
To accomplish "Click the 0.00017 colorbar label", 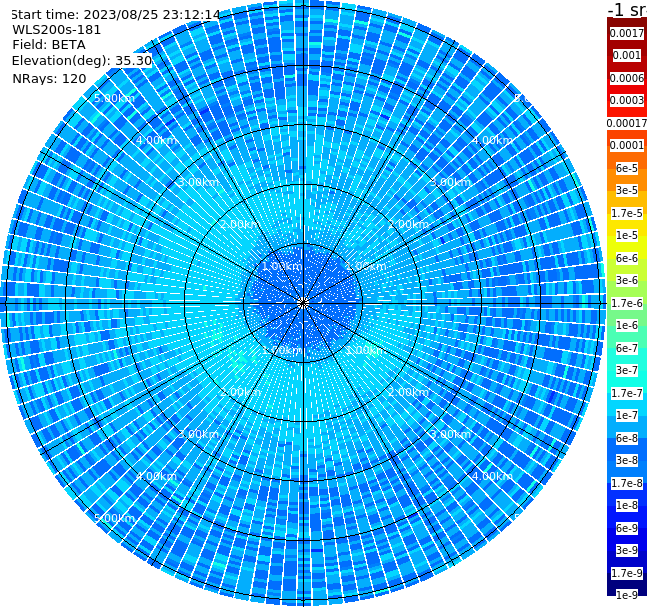I will 627,123.
